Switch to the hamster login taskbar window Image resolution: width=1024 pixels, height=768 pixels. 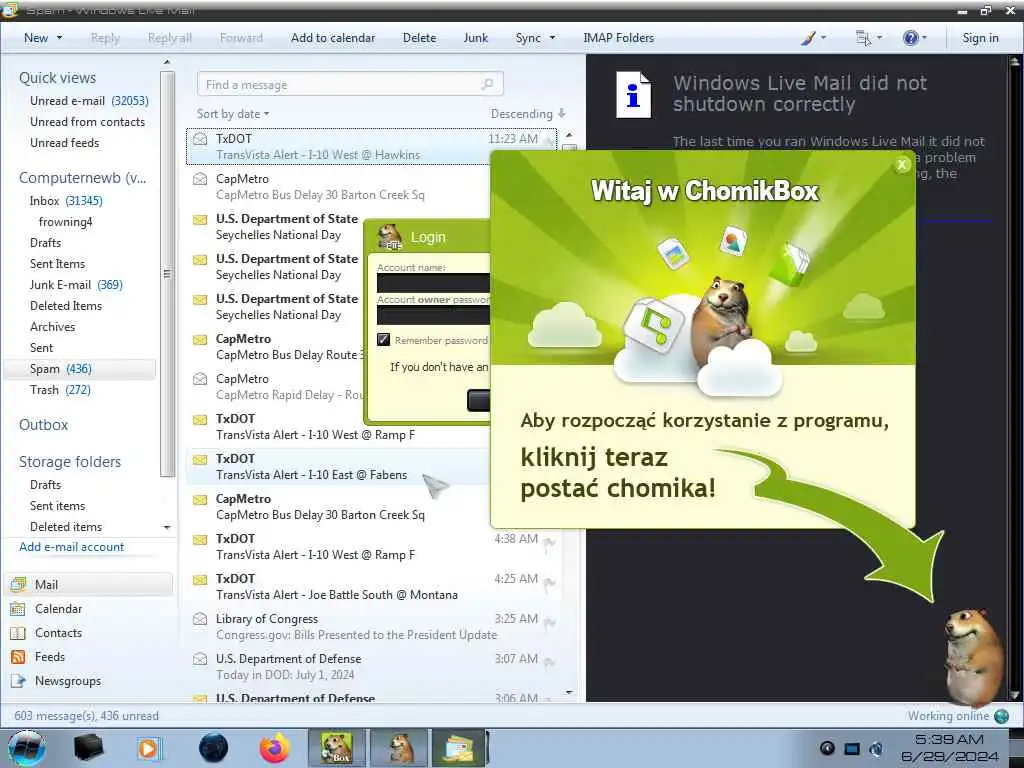[398, 748]
